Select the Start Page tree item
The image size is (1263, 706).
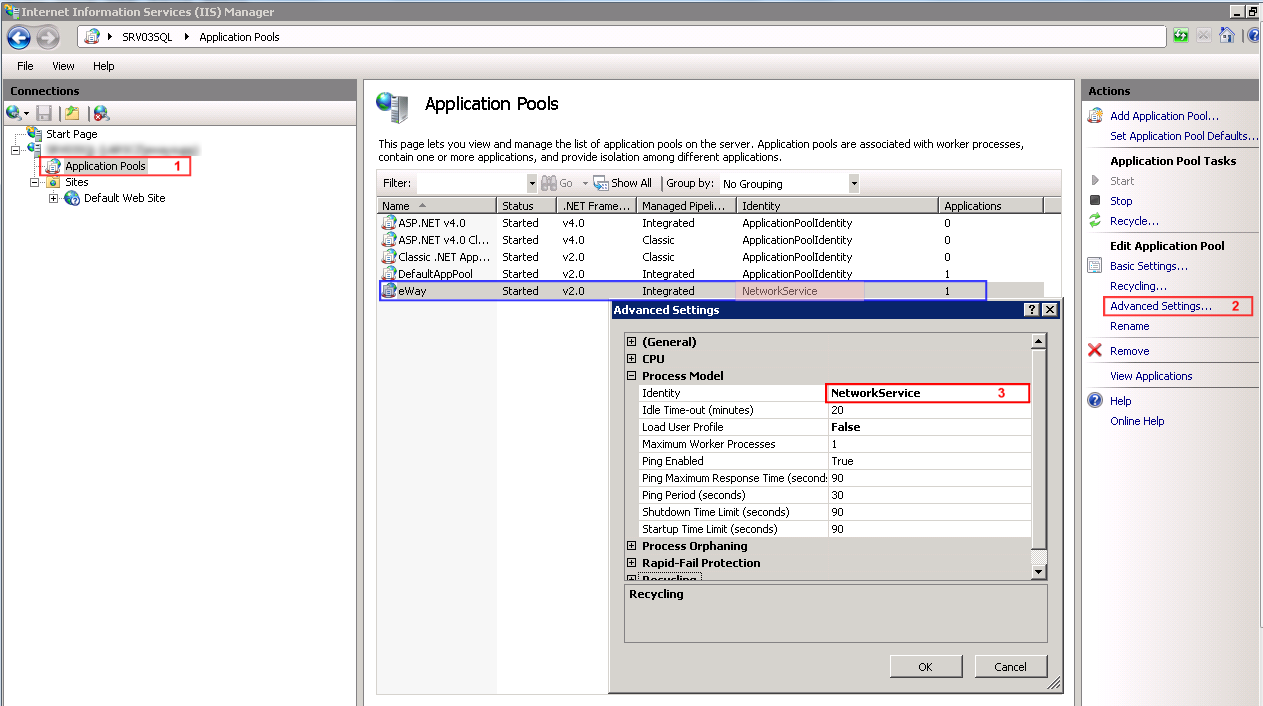click(x=72, y=134)
